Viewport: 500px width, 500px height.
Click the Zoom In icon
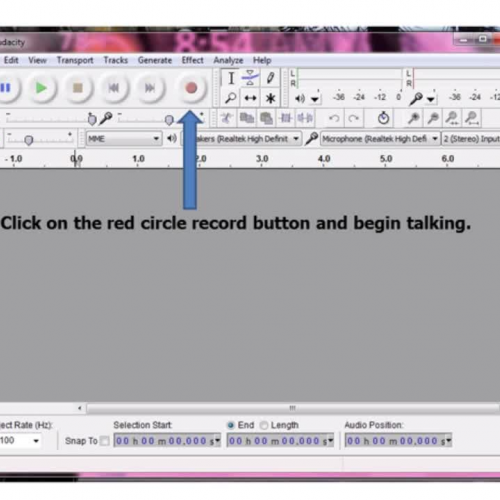tap(413, 118)
